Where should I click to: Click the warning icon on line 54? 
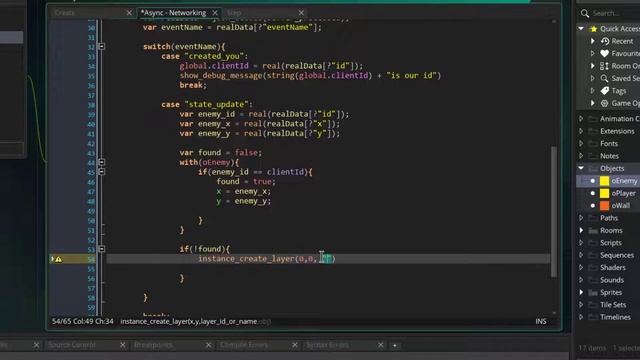(x=58, y=259)
